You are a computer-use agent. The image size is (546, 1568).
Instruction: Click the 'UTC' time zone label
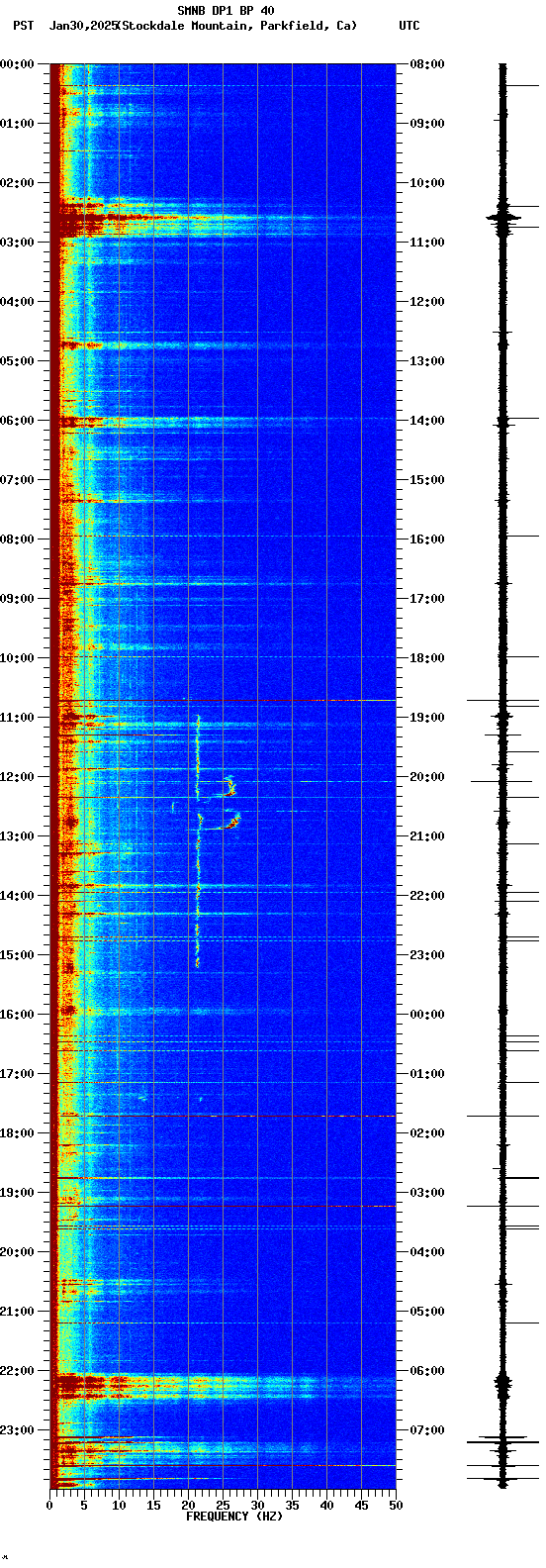click(x=409, y=26)
